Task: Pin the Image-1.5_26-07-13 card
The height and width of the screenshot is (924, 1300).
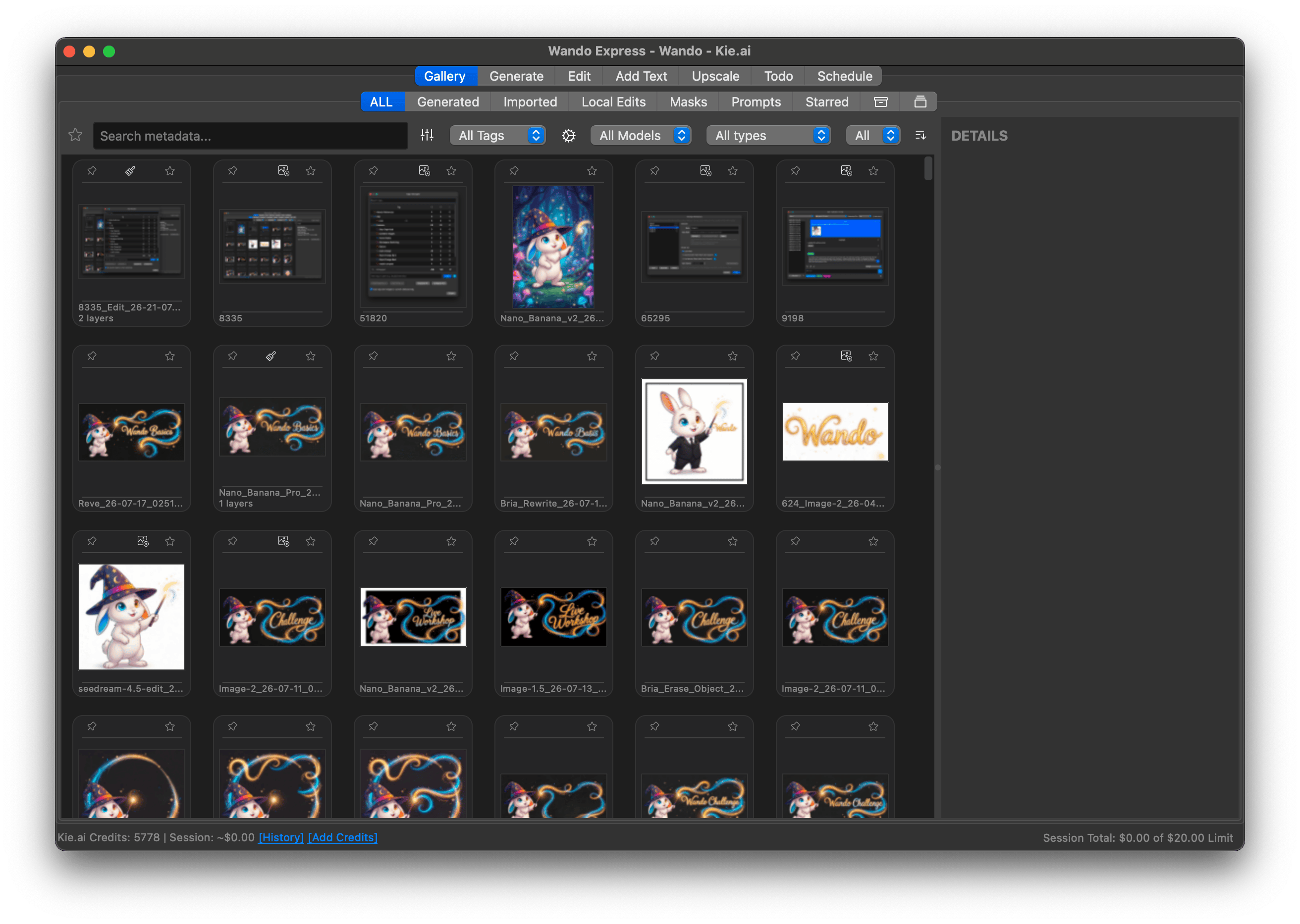Action: [x=514, y=541]
